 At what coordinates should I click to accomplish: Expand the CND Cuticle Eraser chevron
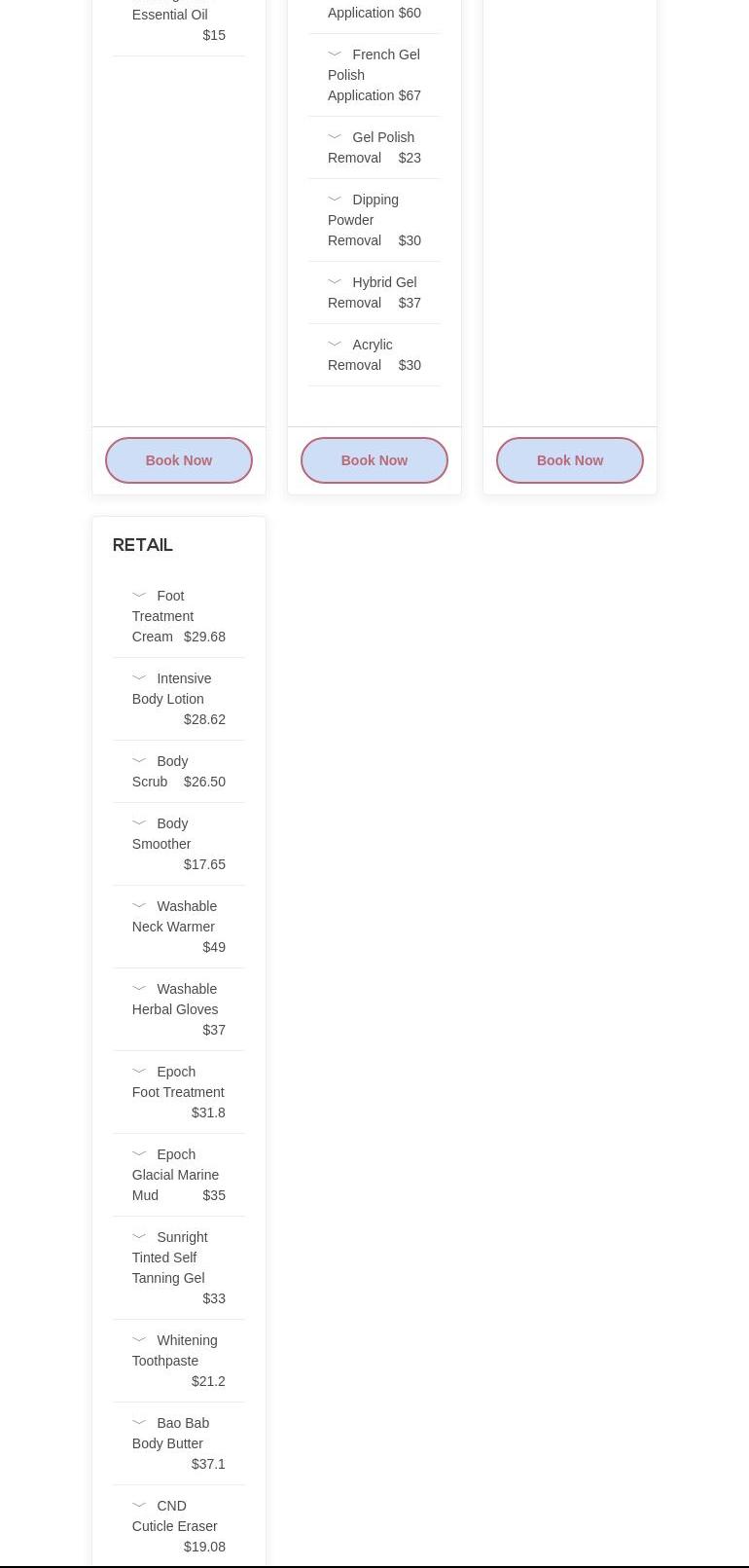pyautogui.click(x=139, y=1506)
